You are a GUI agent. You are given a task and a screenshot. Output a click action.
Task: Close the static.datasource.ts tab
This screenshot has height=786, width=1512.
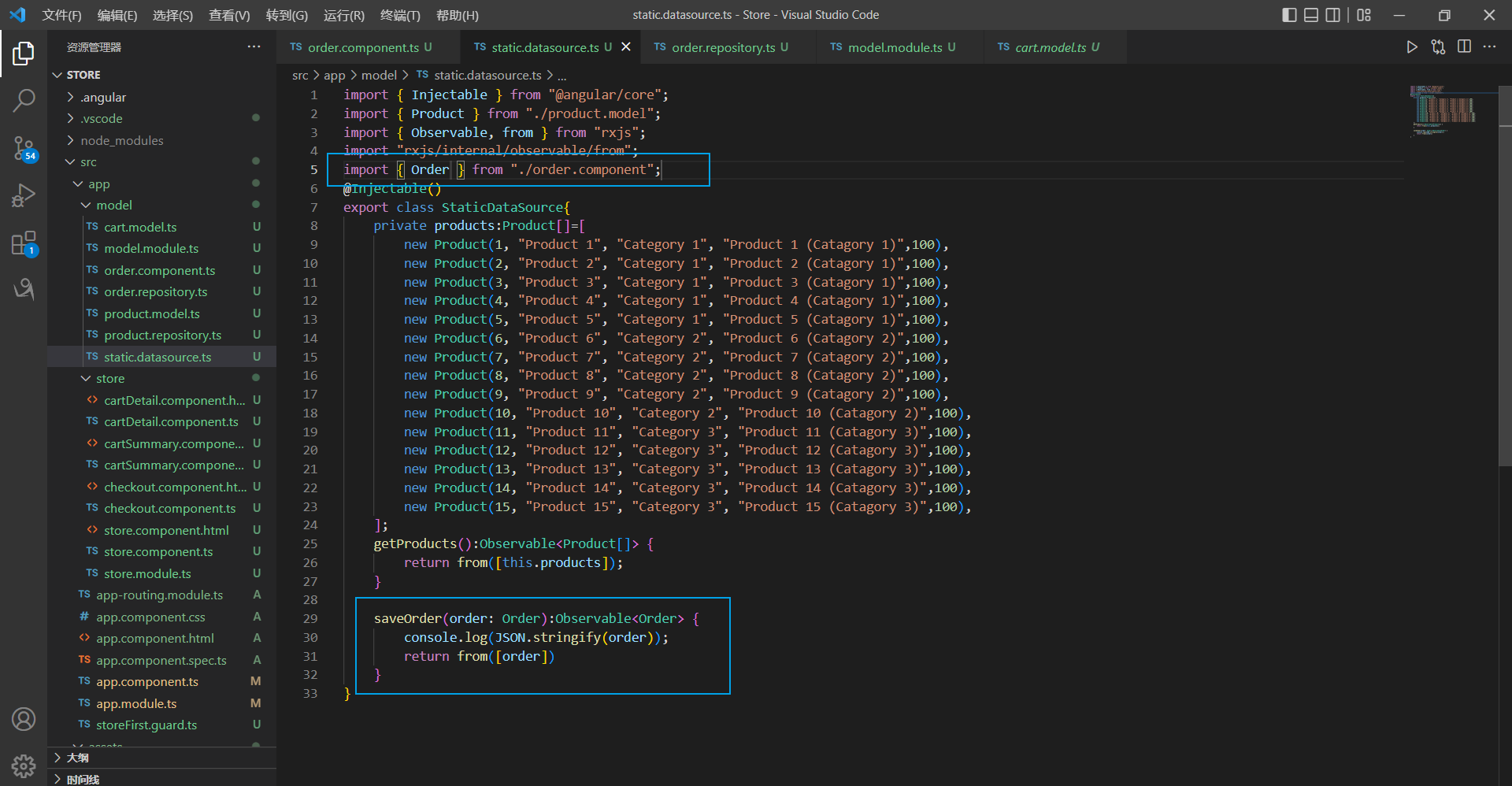[626, 47]
